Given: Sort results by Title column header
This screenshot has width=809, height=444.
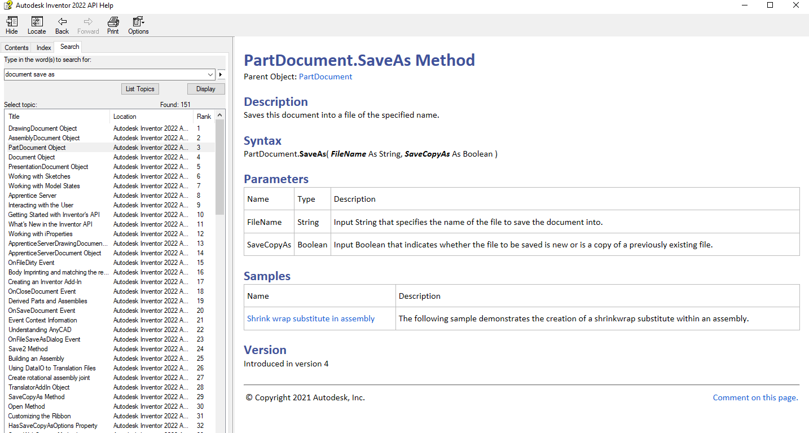Looking at the screenshot, I should click(57, 116).
